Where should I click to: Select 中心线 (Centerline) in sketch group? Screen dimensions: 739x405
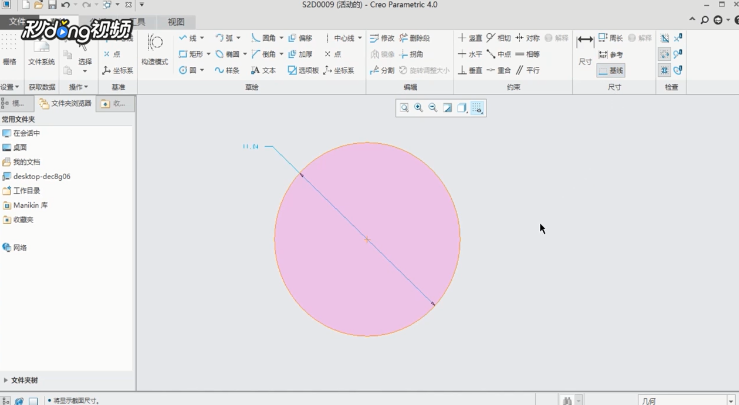tap(340, 38)
